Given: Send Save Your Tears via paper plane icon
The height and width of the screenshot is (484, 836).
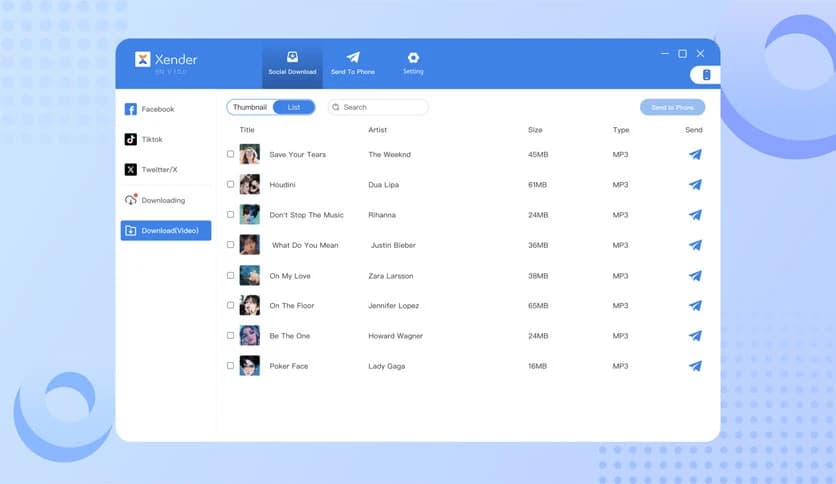Looking at the screenshot, I should pyautogui.click(x=695, y=155).
